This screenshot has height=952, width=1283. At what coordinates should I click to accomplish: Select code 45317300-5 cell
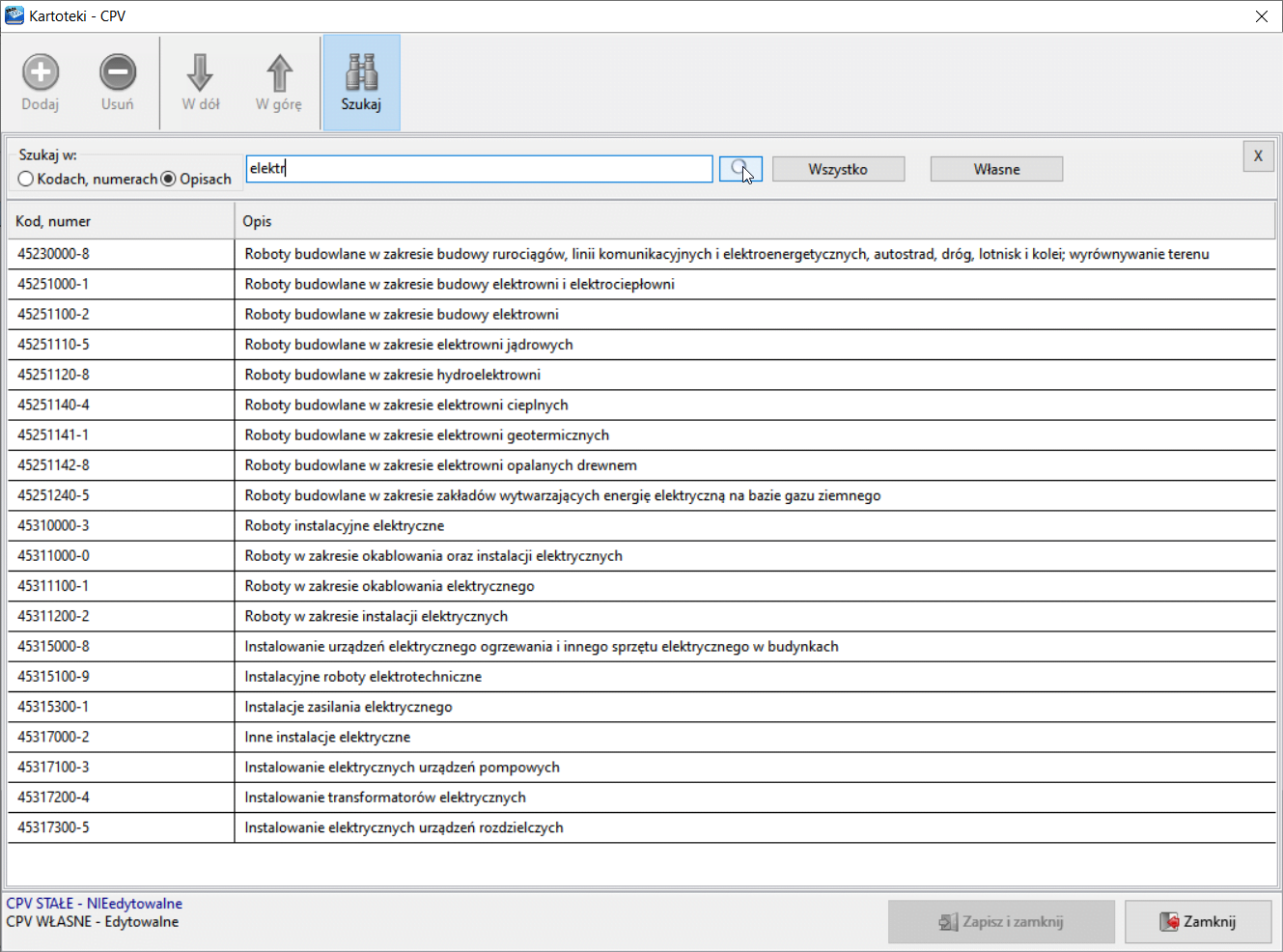121,827
